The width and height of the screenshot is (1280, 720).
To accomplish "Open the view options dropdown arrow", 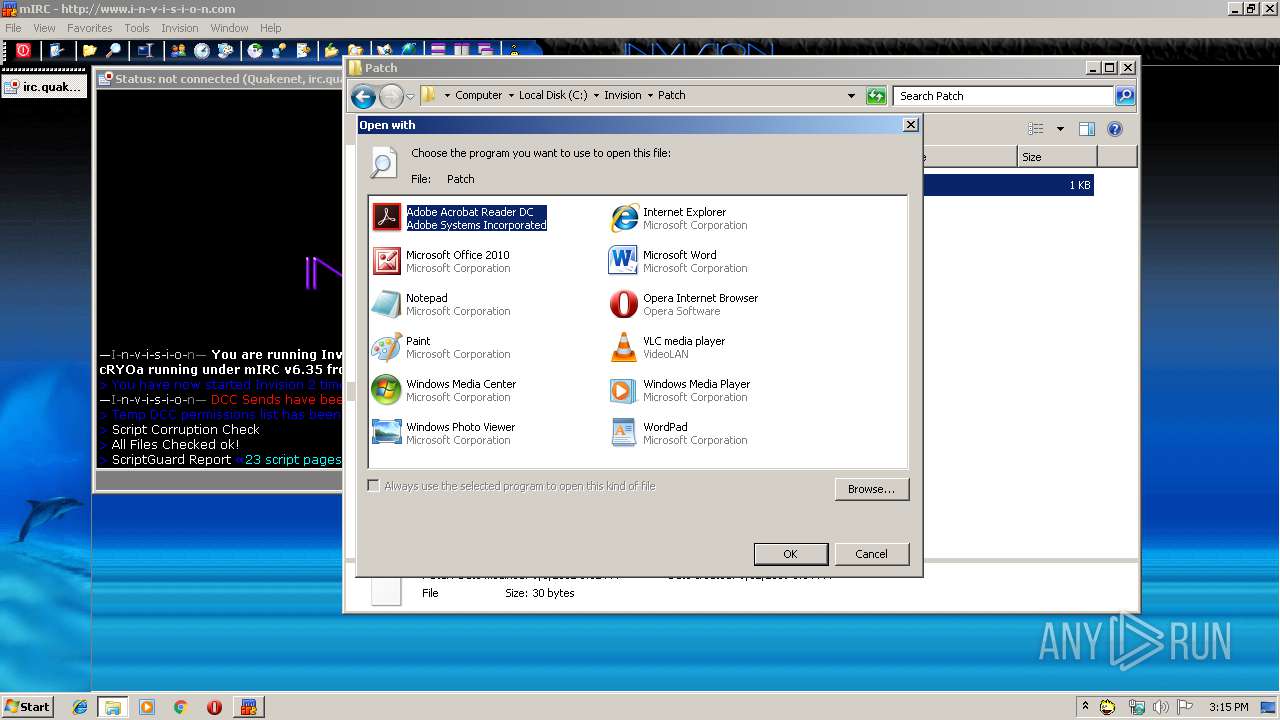I will coord(1060,129).
